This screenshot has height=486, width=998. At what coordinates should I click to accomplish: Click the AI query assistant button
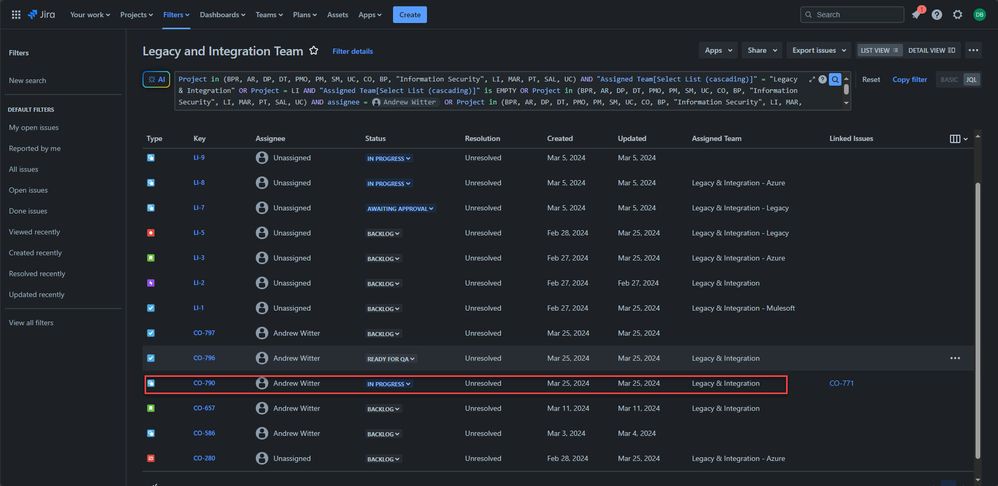tap(156, 80)
